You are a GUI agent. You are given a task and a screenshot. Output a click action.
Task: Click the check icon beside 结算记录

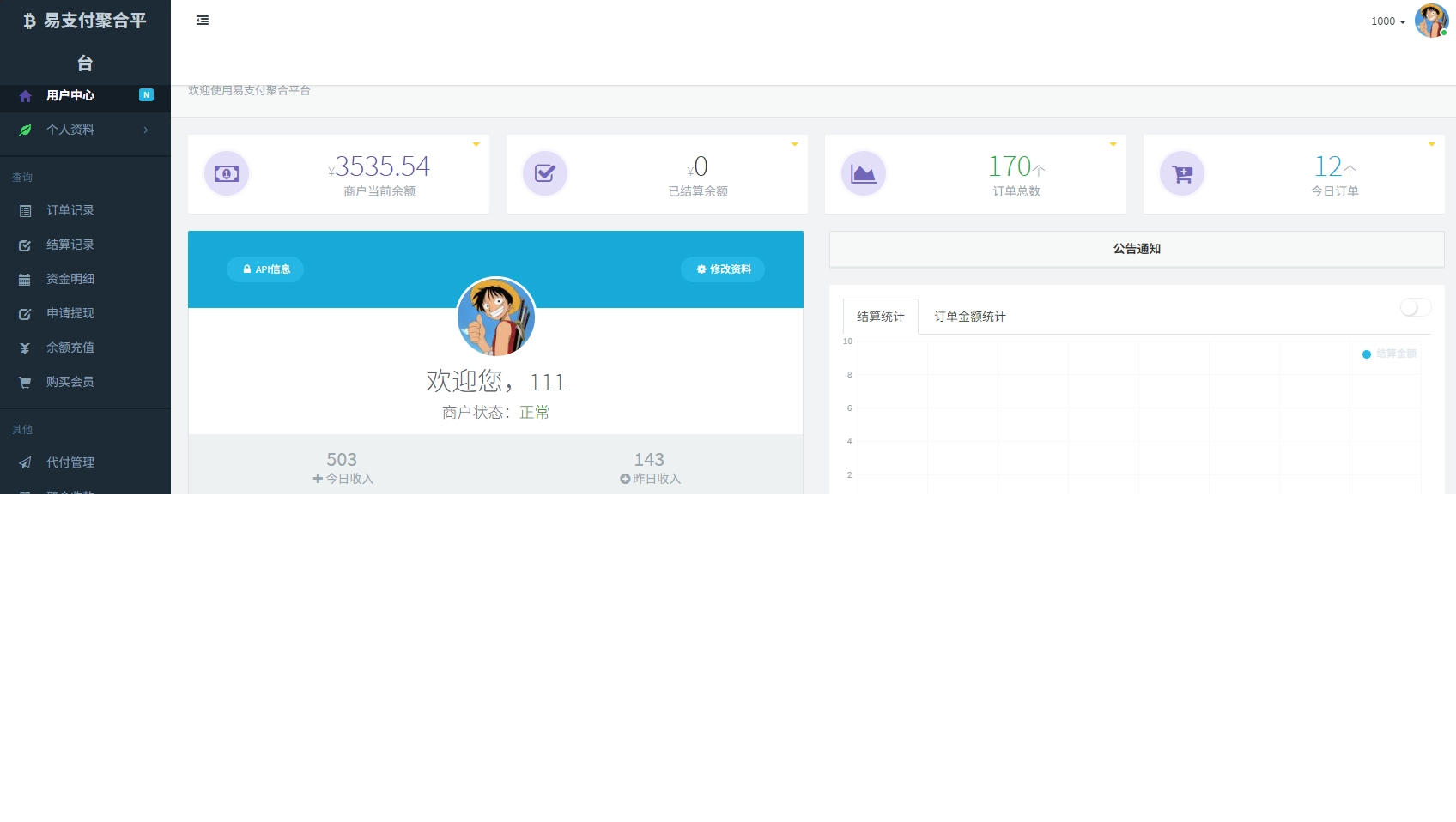coord(25,245)
